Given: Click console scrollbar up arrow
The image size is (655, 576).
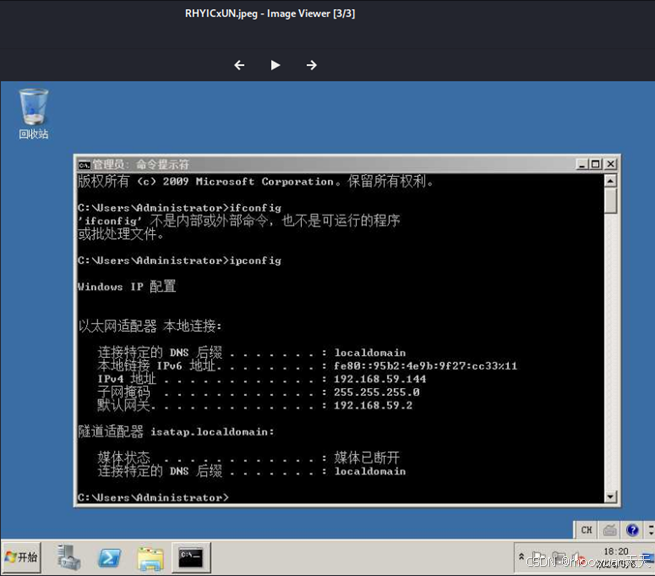Looking at the screenshot, I should (610, 181).
